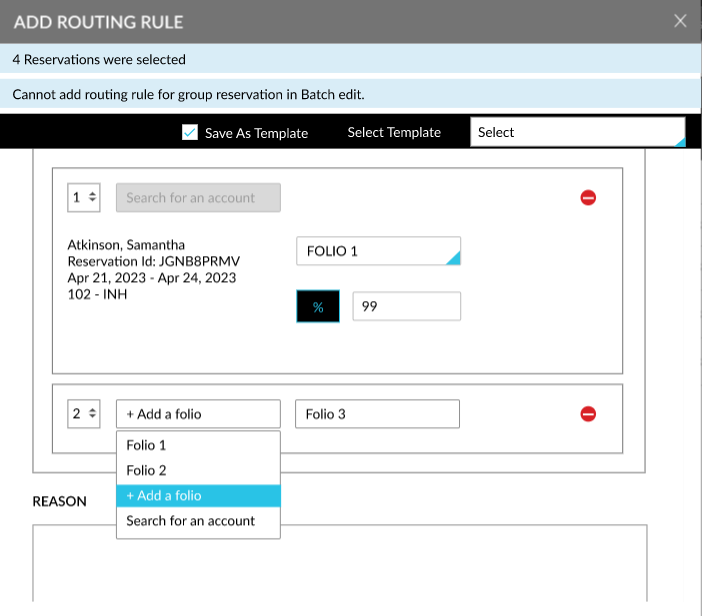Choose the highlighted + Add a folio option
The height and width of the screenshot is (616, 702).
[198, 496]
